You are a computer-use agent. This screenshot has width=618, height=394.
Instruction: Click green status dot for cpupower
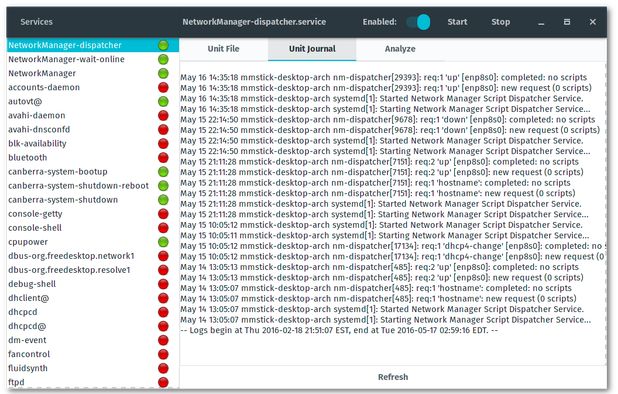coord(163,242)
